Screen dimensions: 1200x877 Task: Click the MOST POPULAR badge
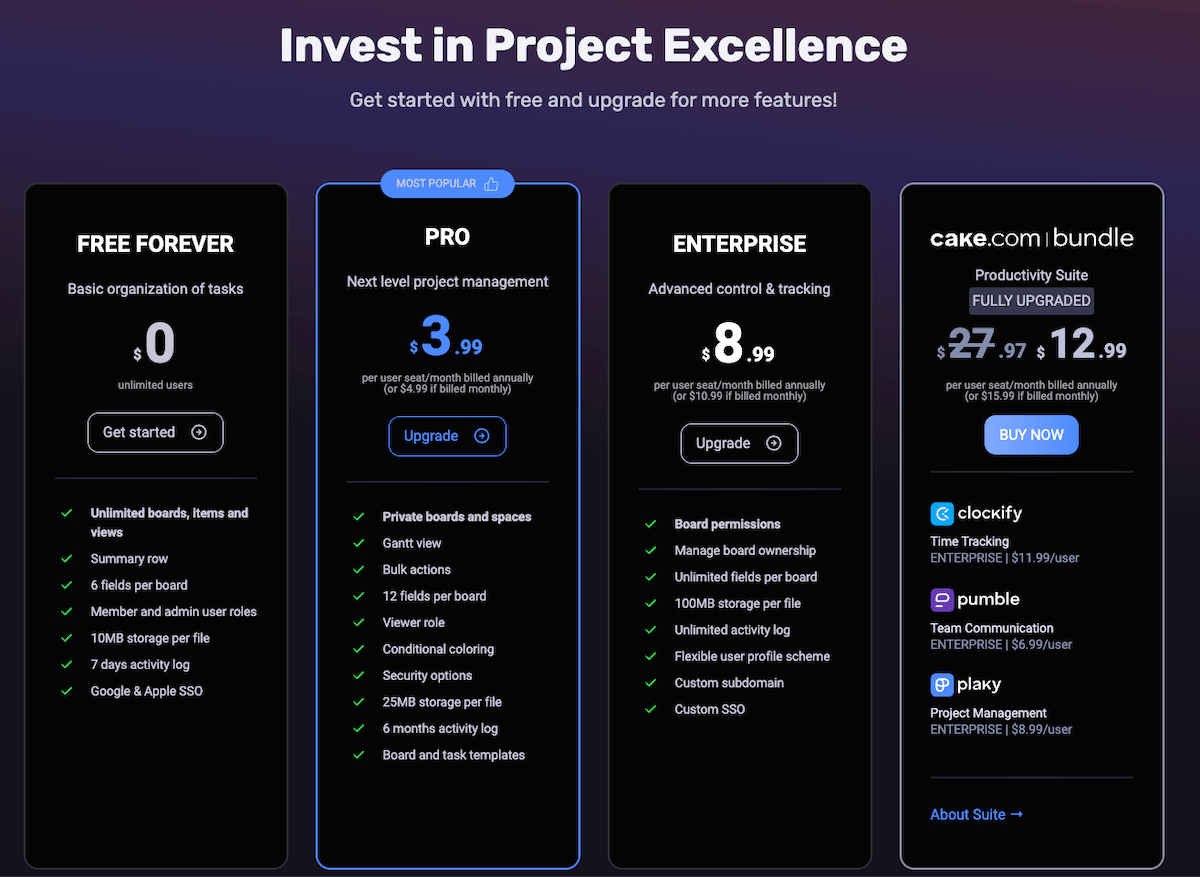point(446,184)
